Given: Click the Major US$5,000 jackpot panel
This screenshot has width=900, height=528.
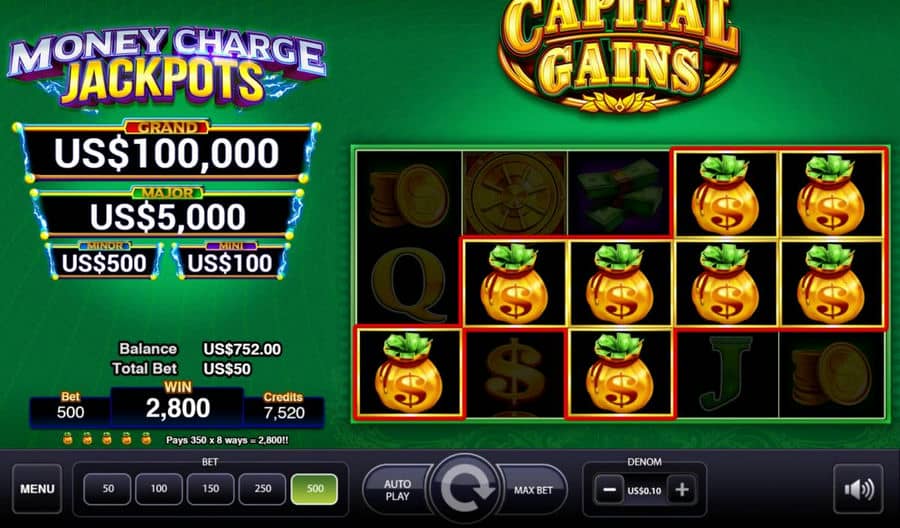Looking at the screenshot, I should [167, 214].
